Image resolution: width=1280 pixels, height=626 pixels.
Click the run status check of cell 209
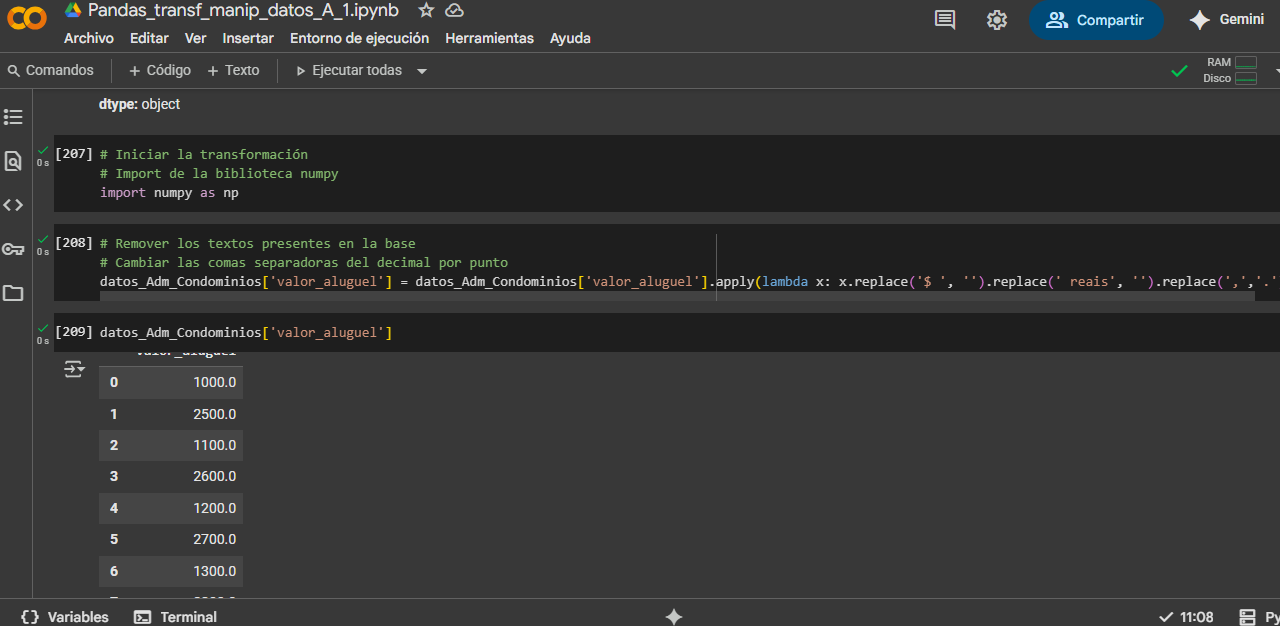[x=43, y=328]
